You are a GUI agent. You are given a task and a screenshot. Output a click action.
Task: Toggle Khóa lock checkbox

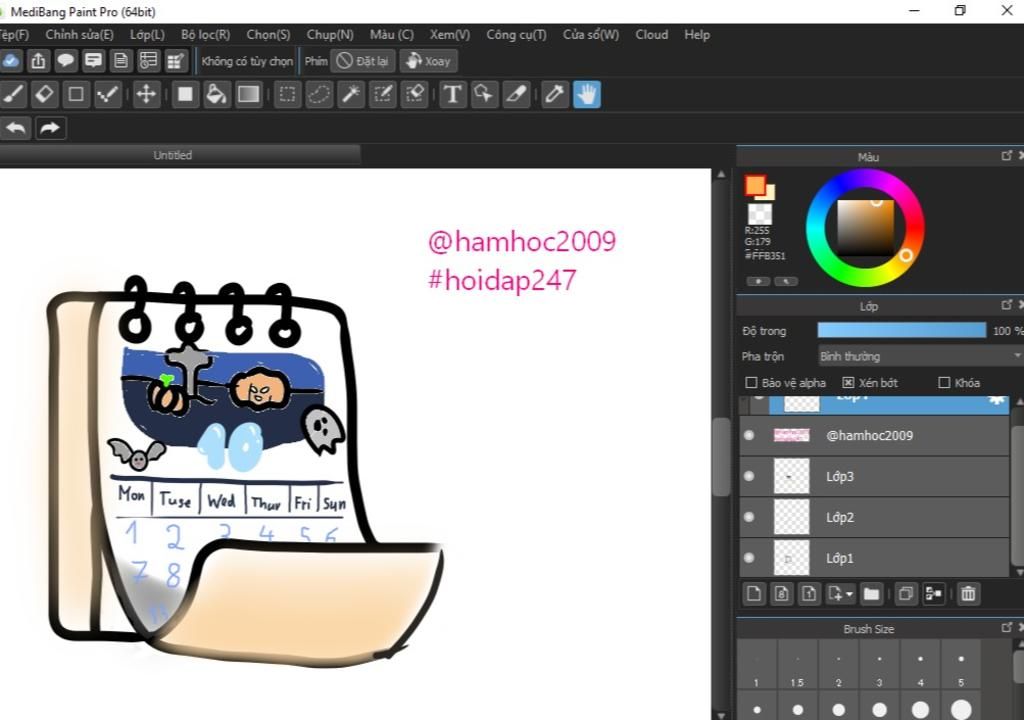point(944,383)
